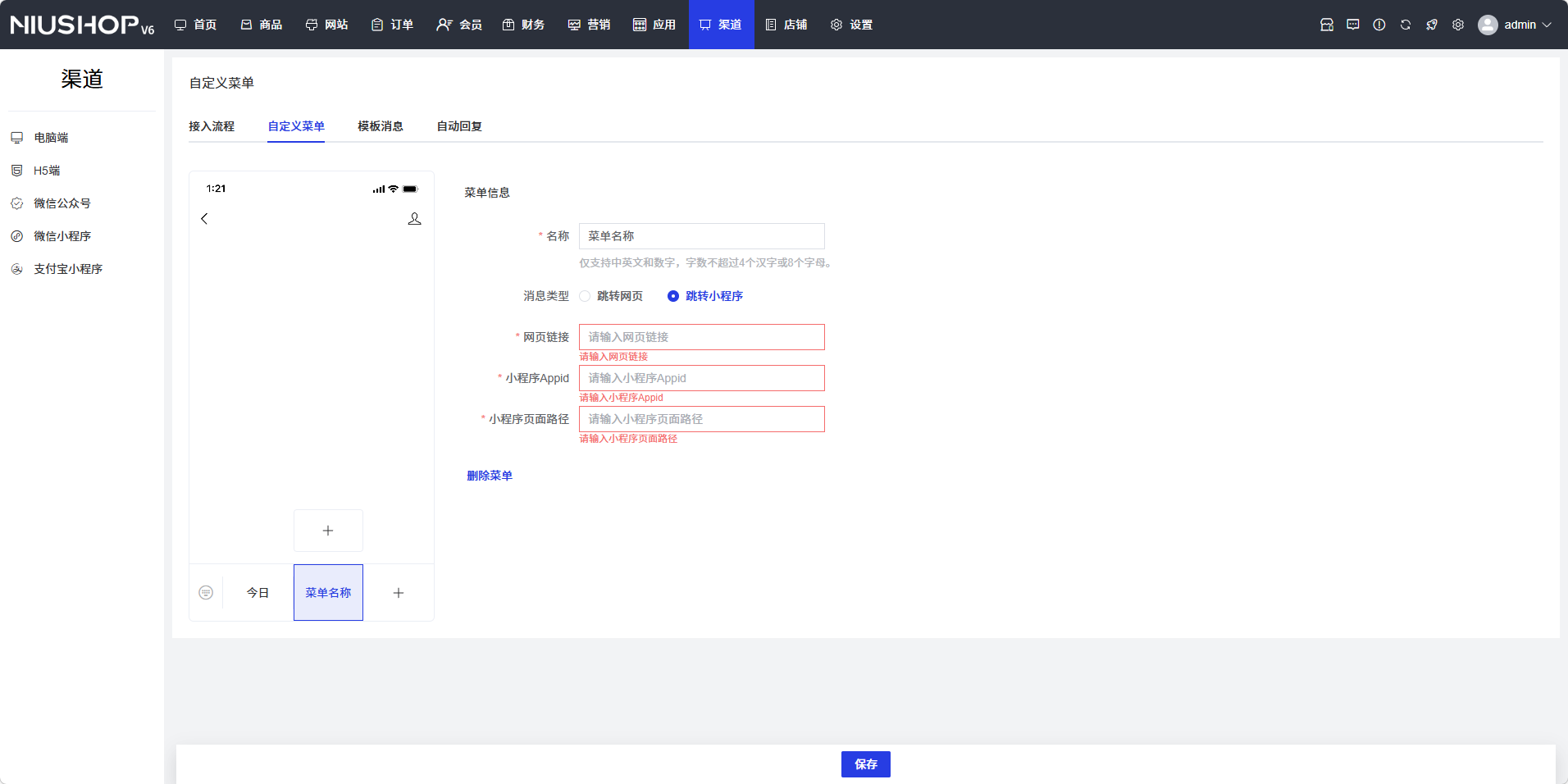
Task: Click the refresh cache icon in header
Action: coord(1405,25)
